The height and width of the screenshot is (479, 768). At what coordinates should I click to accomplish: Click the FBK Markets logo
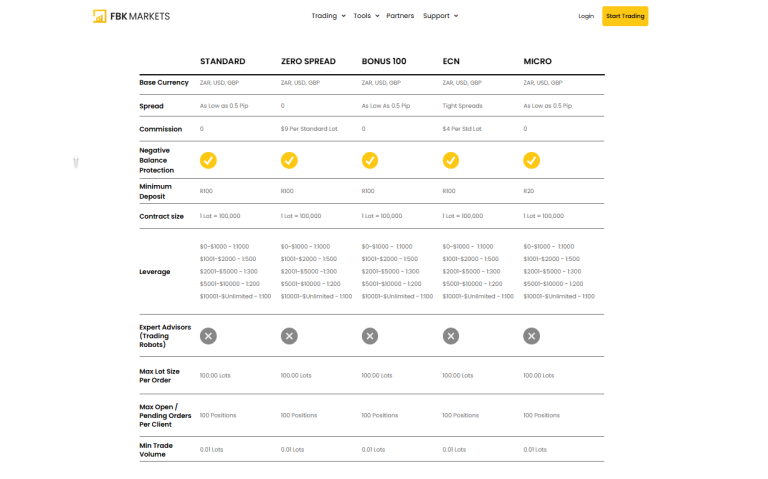click(x=131, y=16)
